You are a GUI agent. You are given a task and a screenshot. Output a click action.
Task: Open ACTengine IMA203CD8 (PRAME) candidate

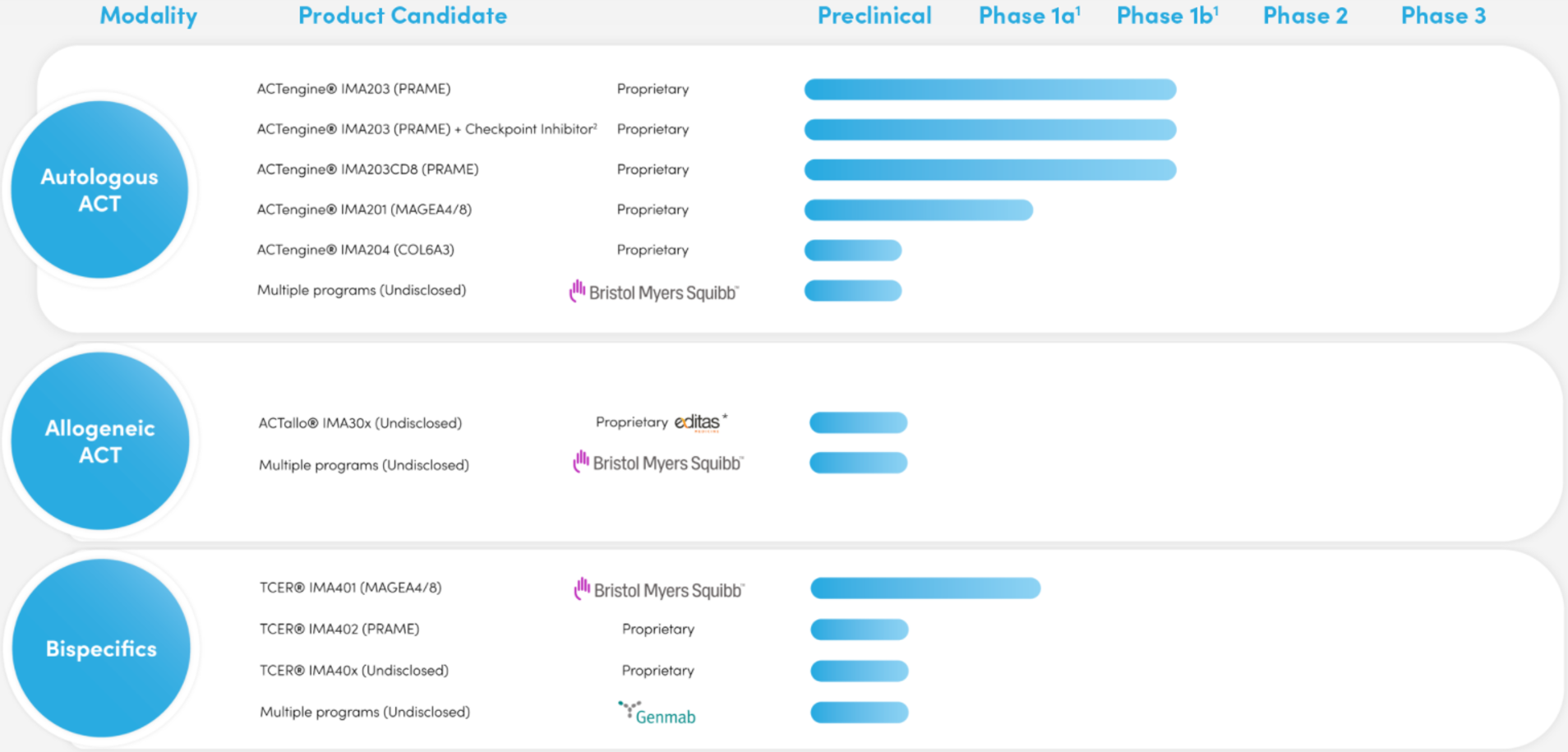click(367, 169)
